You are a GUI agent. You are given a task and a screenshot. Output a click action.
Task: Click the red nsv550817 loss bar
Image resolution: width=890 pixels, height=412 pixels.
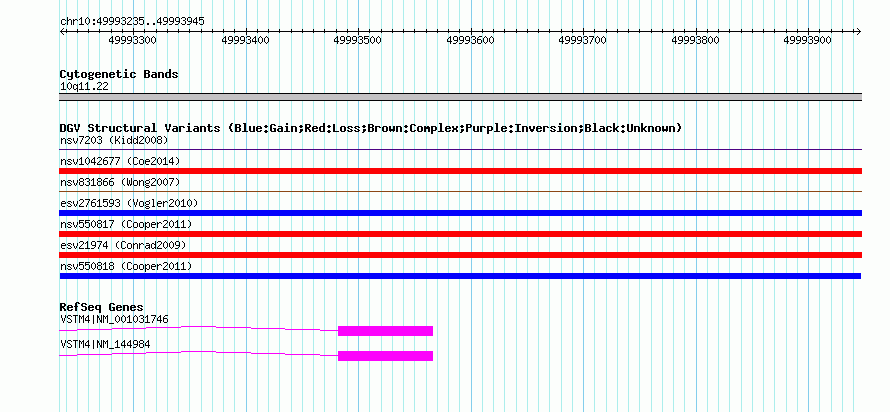click(460, 234)
